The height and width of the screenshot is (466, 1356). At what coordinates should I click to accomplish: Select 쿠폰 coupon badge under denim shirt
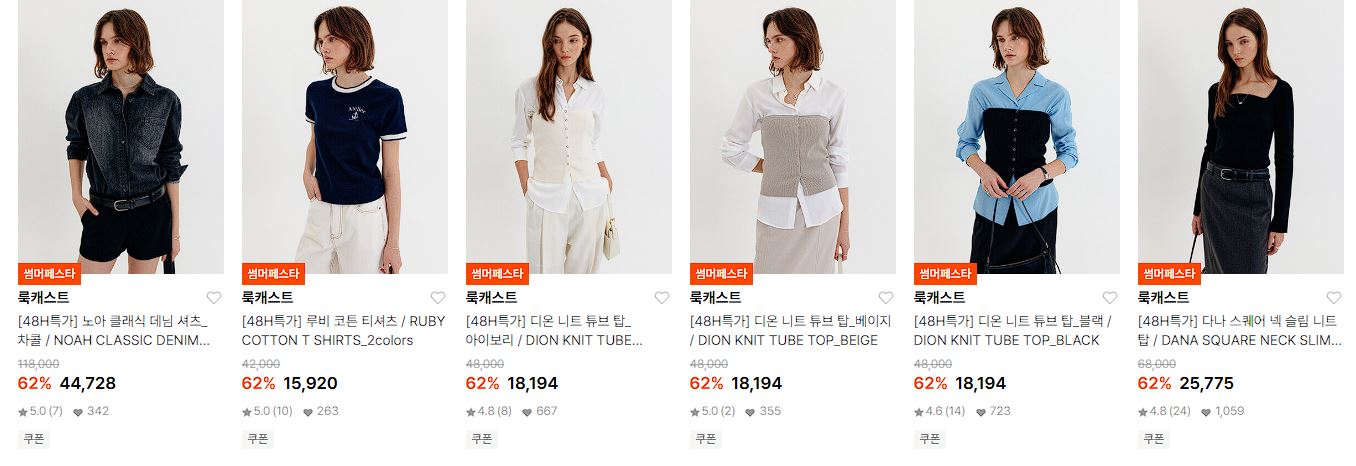point(34,439)
